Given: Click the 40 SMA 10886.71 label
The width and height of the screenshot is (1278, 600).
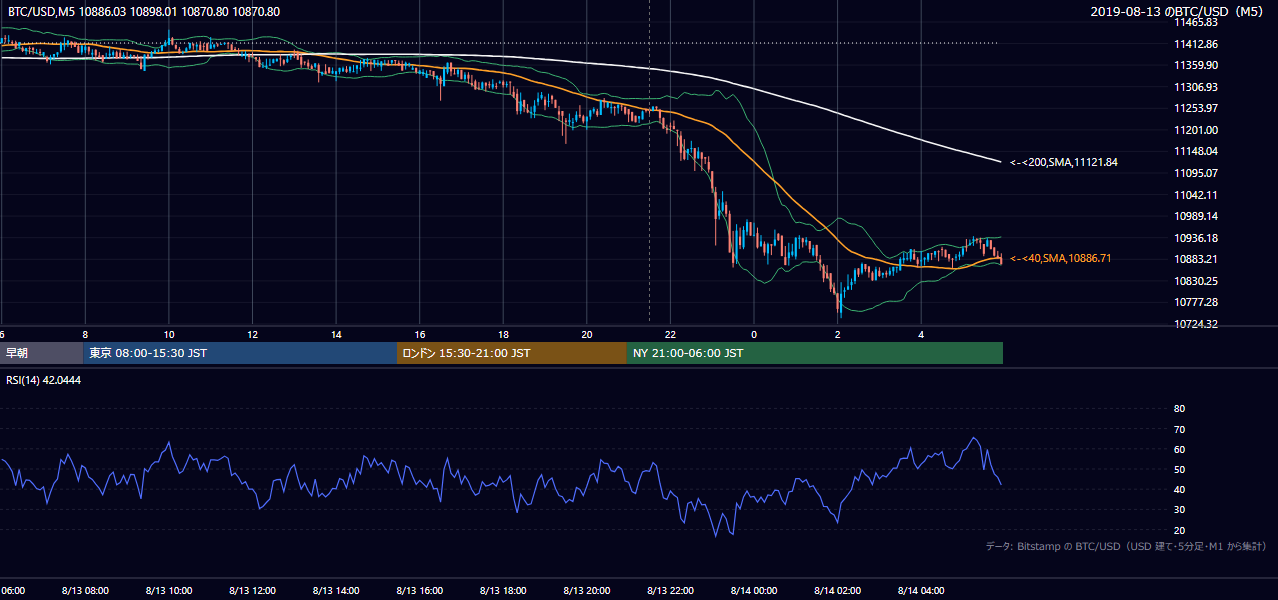Looking at the screenshot, I should [x=1060, y=258].
